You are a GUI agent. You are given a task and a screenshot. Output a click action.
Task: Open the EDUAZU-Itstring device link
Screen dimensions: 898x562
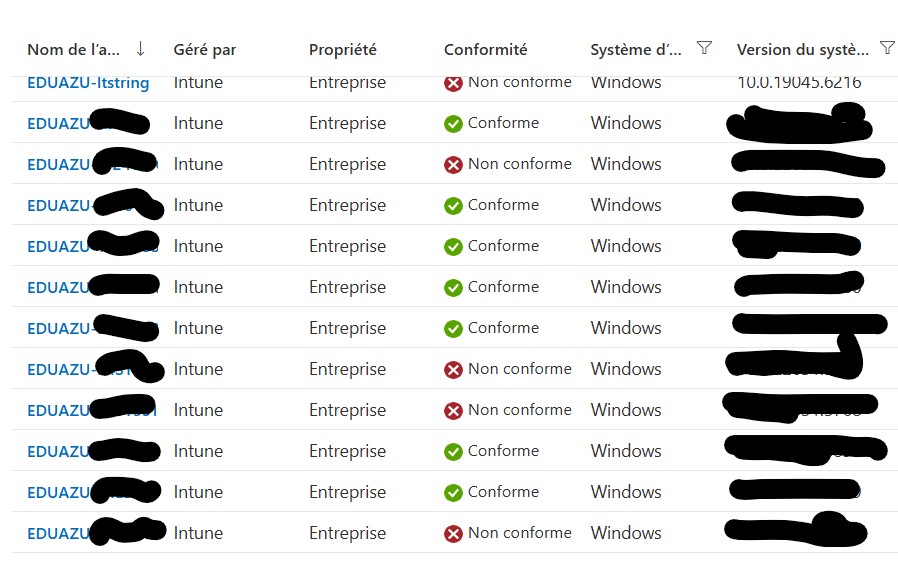[88, 83]
